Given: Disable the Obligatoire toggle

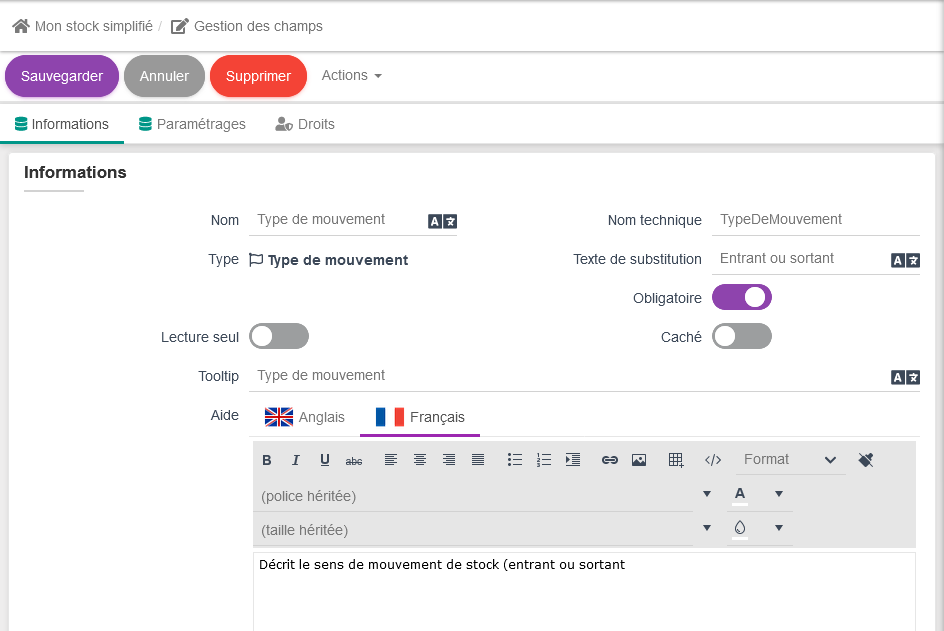Looking at the screenshot, I should click(x=742, y=298).
